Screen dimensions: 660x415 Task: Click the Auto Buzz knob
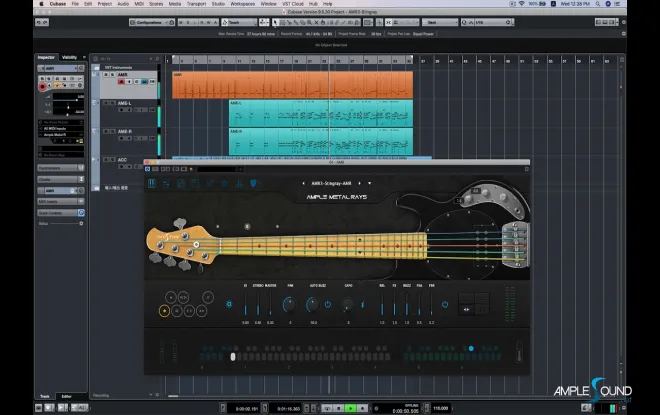(x=313, y=304)
